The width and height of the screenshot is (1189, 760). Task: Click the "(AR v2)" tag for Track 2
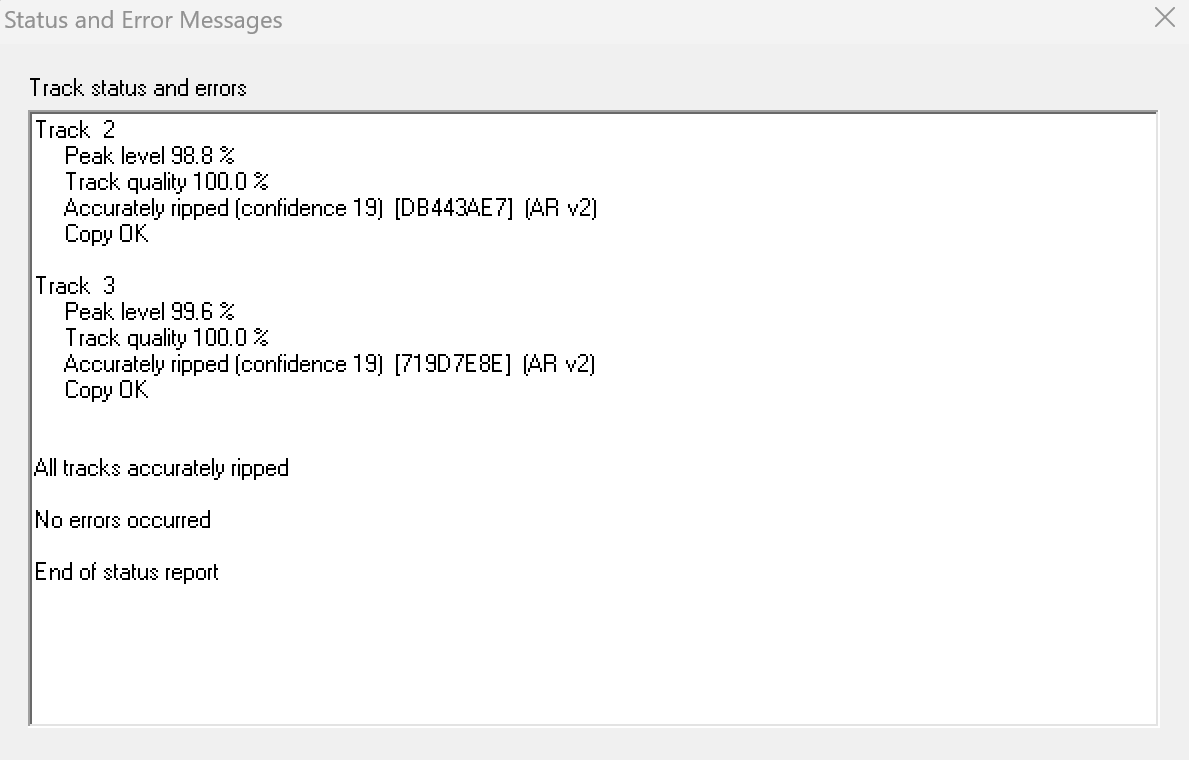tap(561, 208)
